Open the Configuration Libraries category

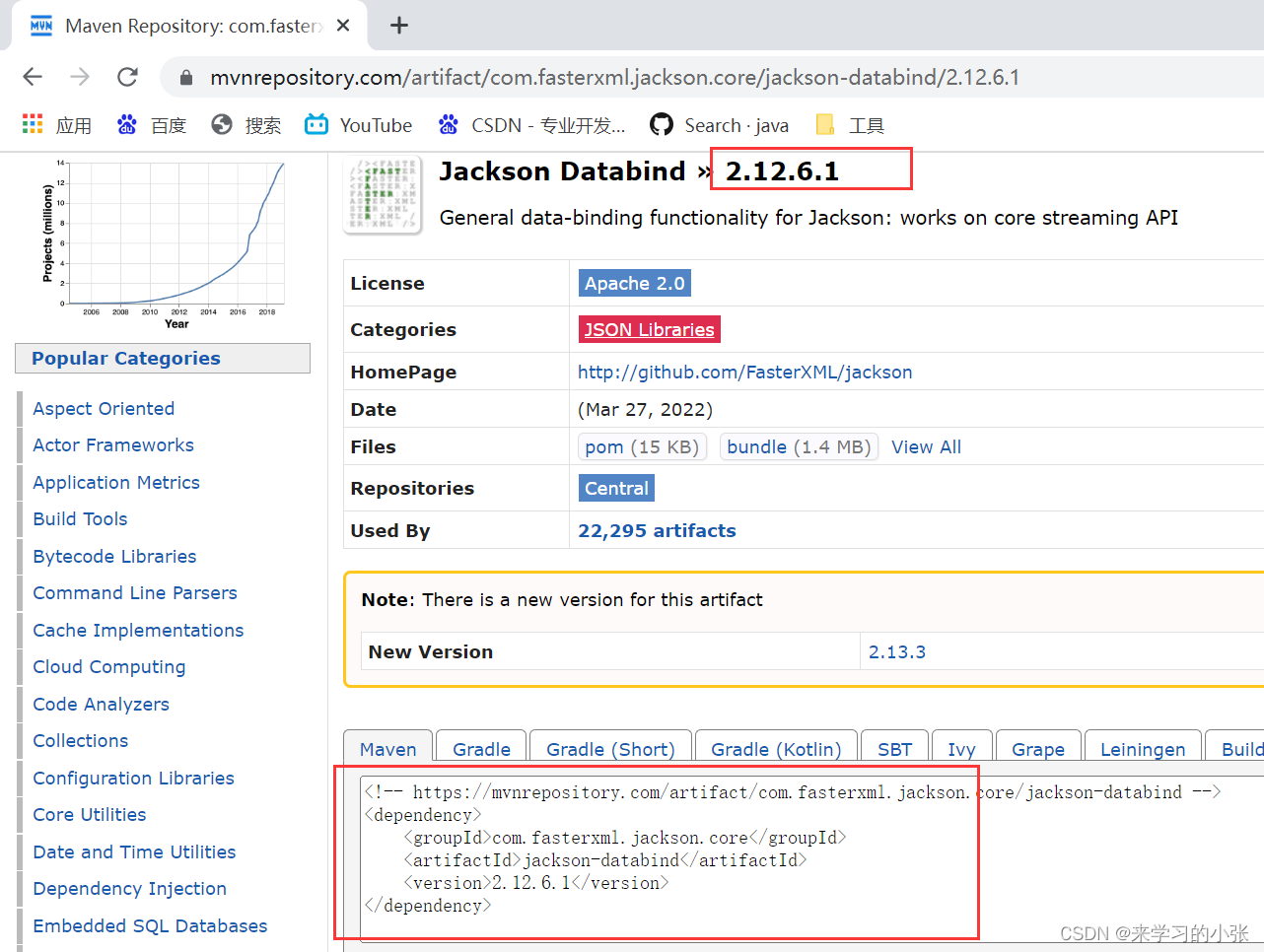click(133, 779)
